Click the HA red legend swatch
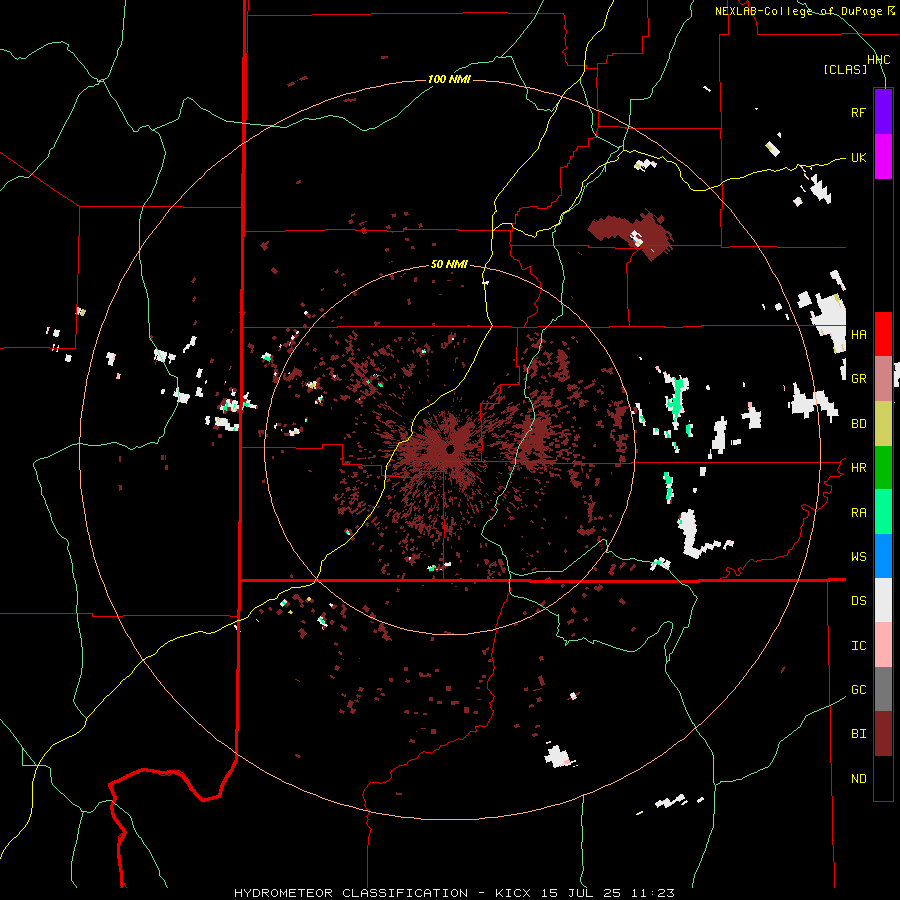The image size is (900, 900). click(x=883, y=334)
